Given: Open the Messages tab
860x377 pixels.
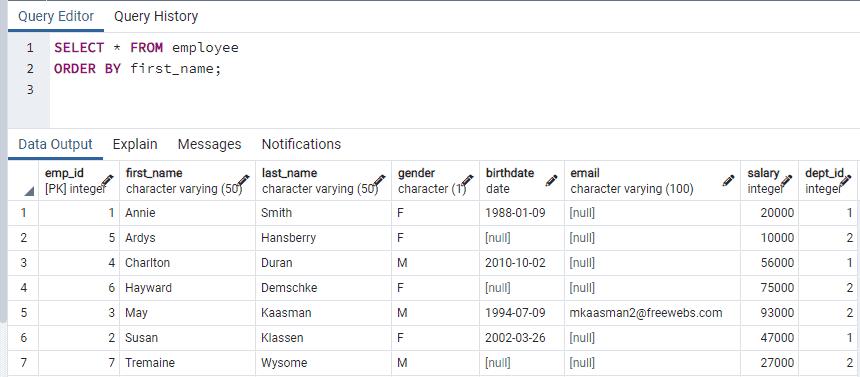Looking at the screenshot, I should [x=209, y=144].
